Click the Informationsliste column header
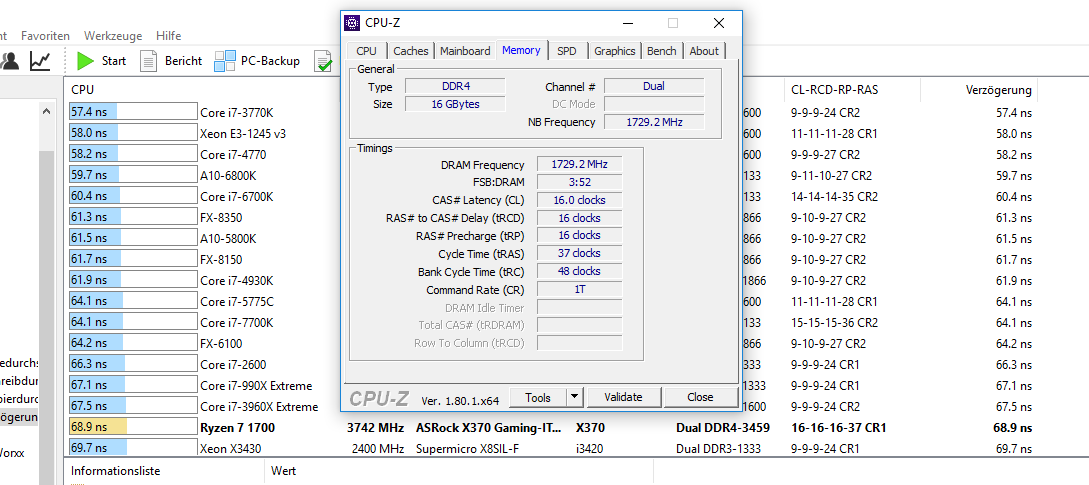Image resolution: width=1089 pixels, height=485 pixels. pos(115,471)
